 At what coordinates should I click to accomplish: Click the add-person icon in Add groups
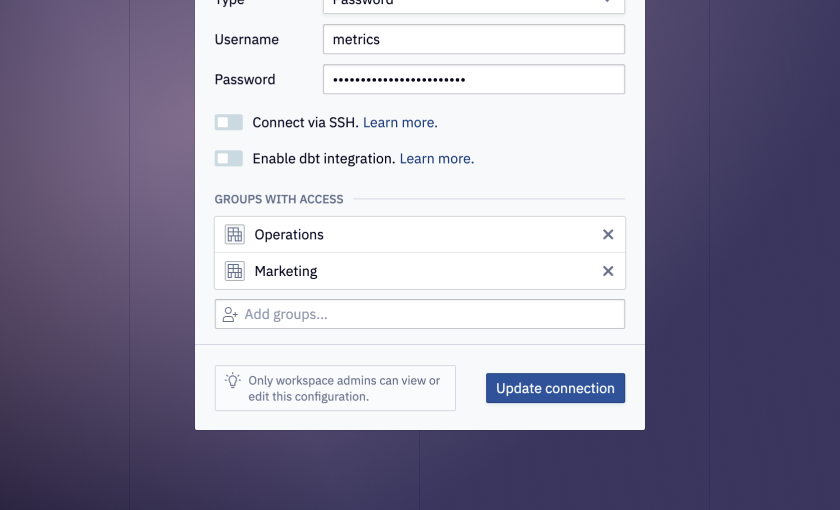pyautogui.click(x=230, y=314)
